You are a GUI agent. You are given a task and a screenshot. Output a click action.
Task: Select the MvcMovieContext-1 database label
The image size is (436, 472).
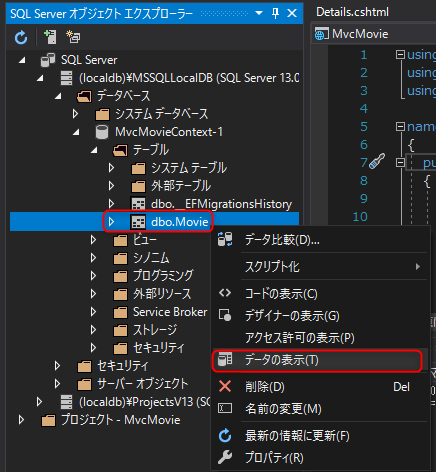169,132
